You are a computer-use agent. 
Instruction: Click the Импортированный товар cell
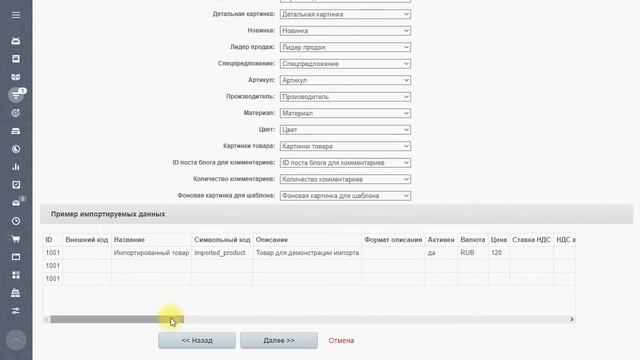pyautogui.click(x=151, y=253)
